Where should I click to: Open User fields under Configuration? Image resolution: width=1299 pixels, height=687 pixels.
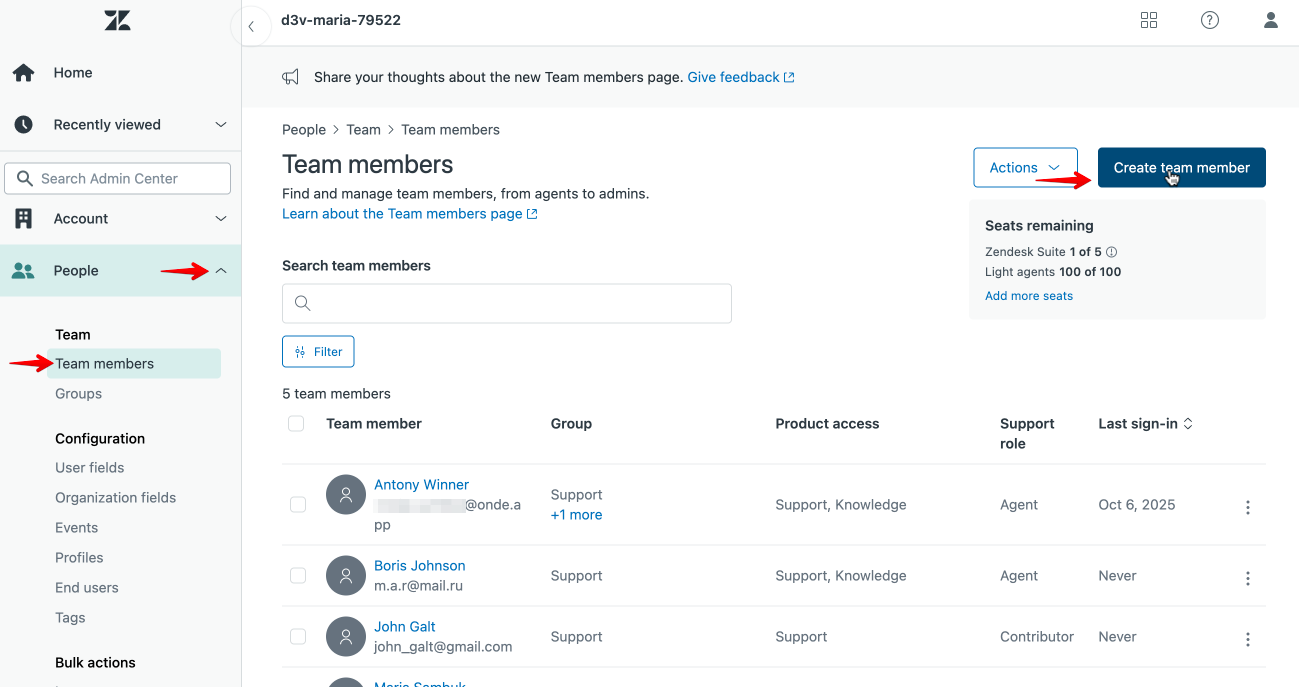point(90,468)
